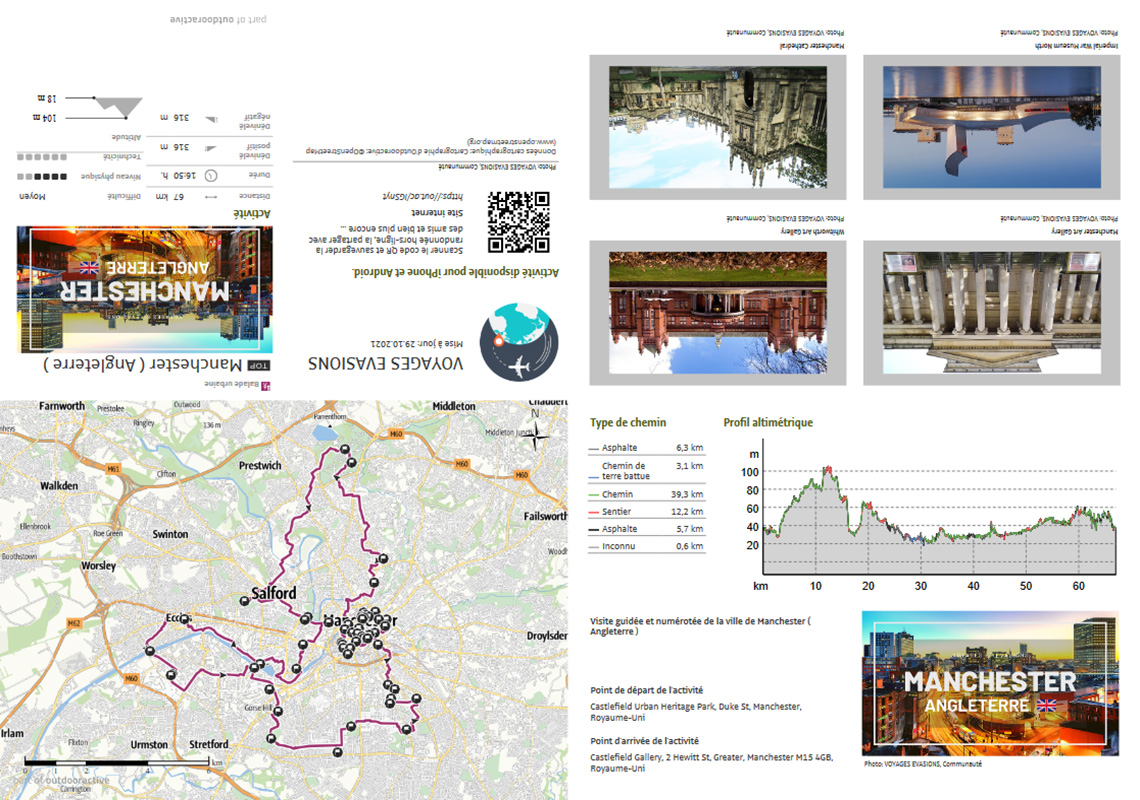Select the Castlefield Gallery address text
This screenshot has height=800, width=1140.
point(711,763)
